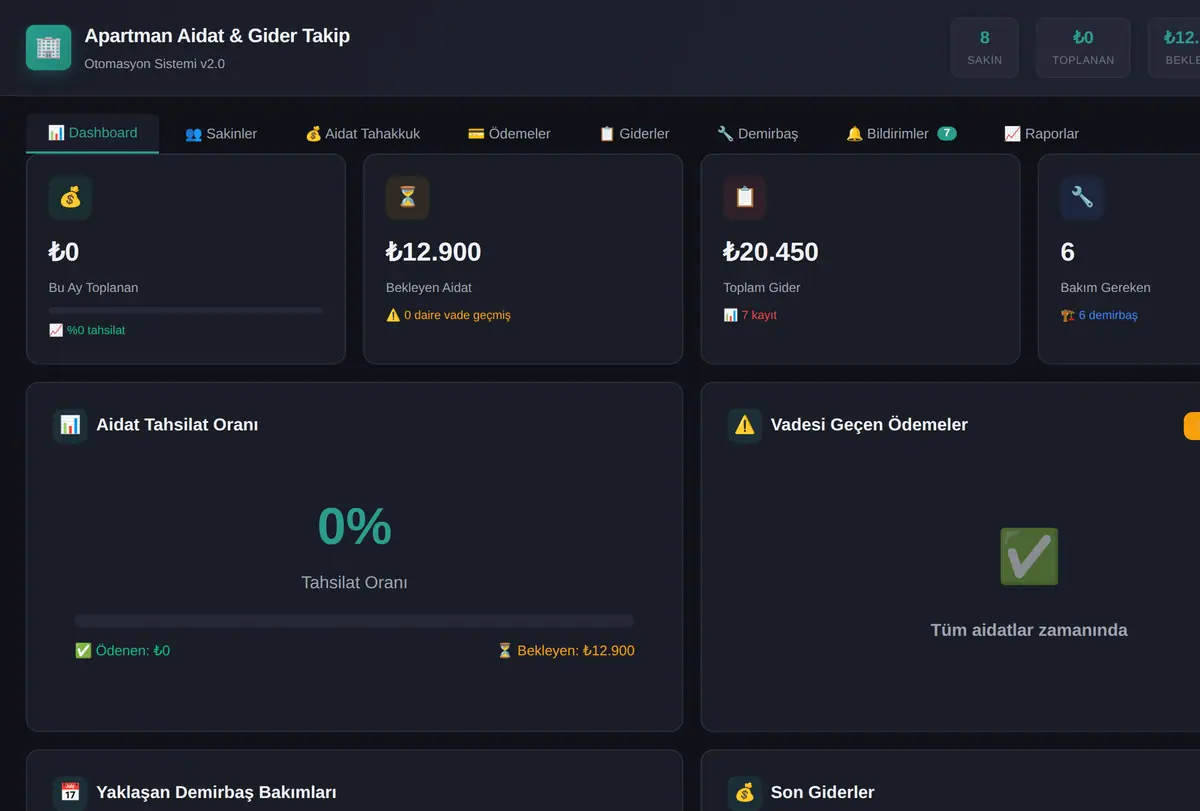The height and width of the screenshot is (811, 1200).
Task: Click the ₺0 Toplanan stat box in header
Action: point(1083,47)
